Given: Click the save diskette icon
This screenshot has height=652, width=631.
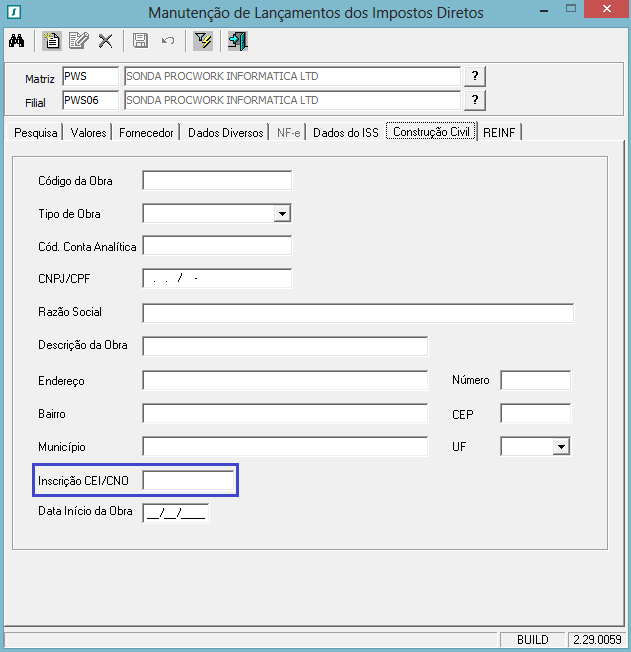Looking at the screenshot, I should coord(141,41).
